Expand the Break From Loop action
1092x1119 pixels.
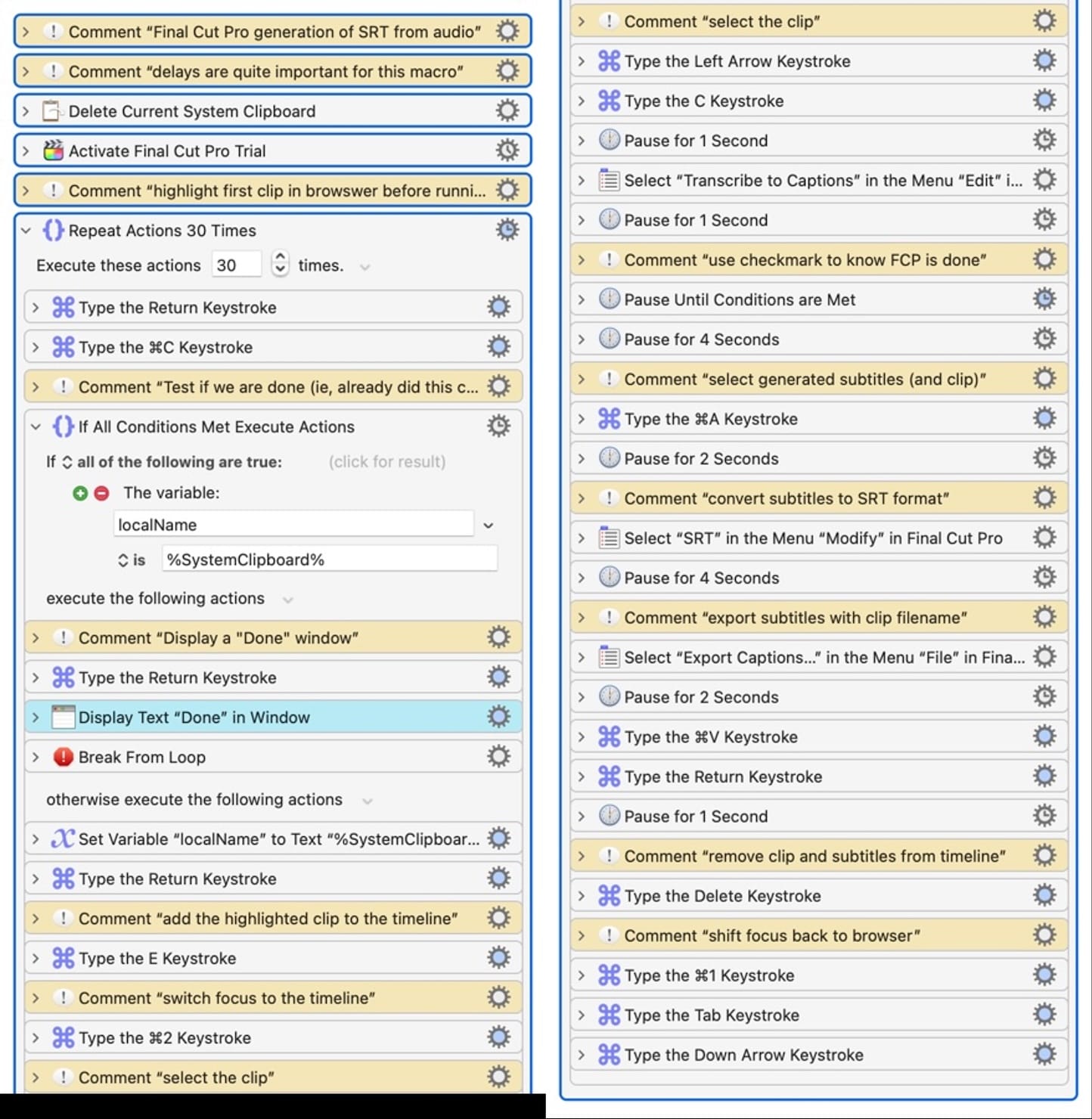click(x=36, y=757)
